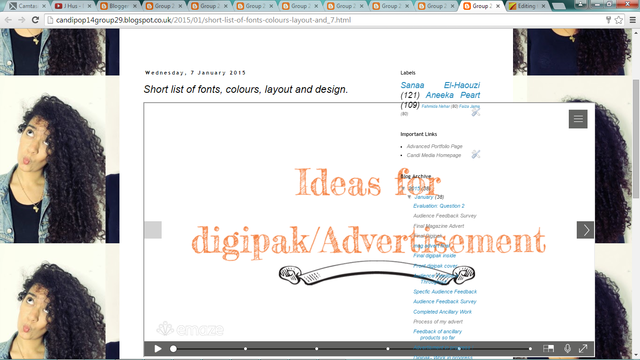The image size is (640, 360).
Task: Open Advanced Portfolio Page link
Action: click(434, 146)
